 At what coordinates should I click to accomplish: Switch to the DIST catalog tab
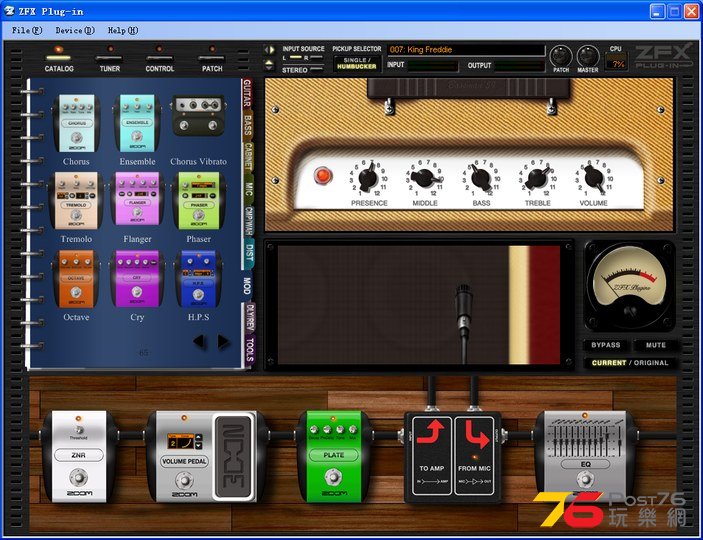click(x=249, y=253)
